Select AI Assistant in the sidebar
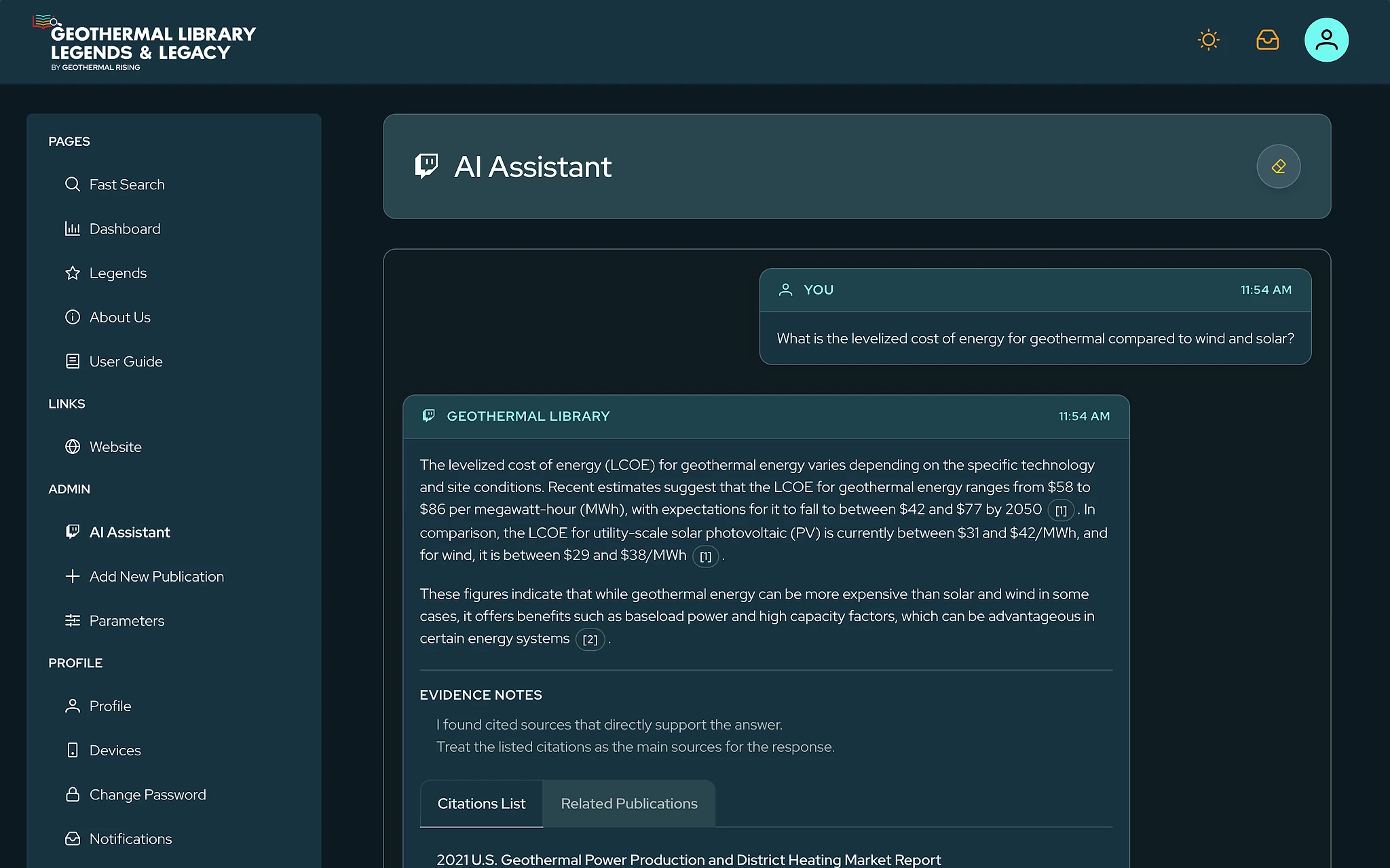The image size is (1390, 868). click(x=130, y=532)
